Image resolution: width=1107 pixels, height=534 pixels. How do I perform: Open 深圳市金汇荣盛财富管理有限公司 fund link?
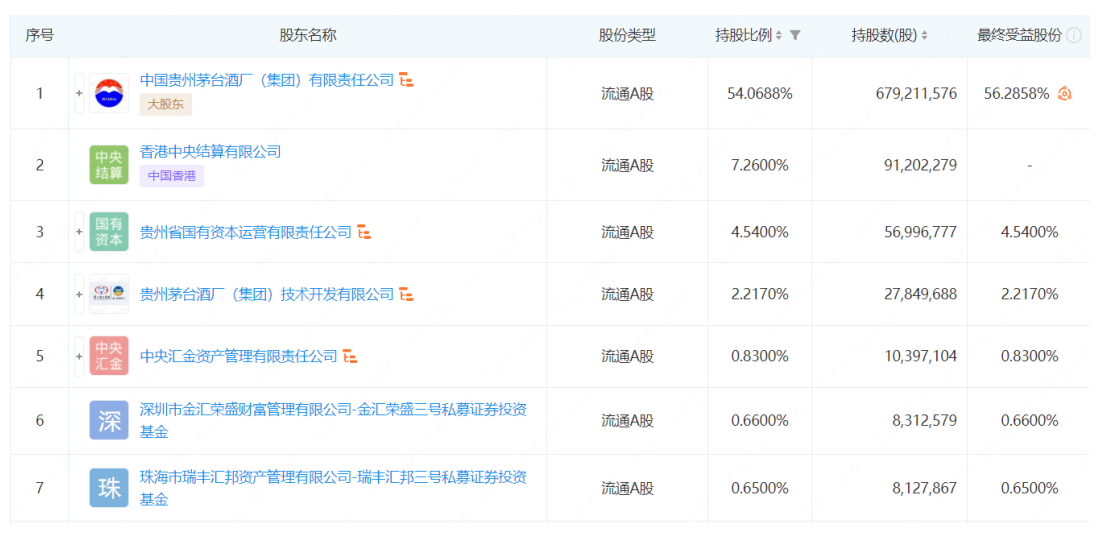click(x=333, y=421)
